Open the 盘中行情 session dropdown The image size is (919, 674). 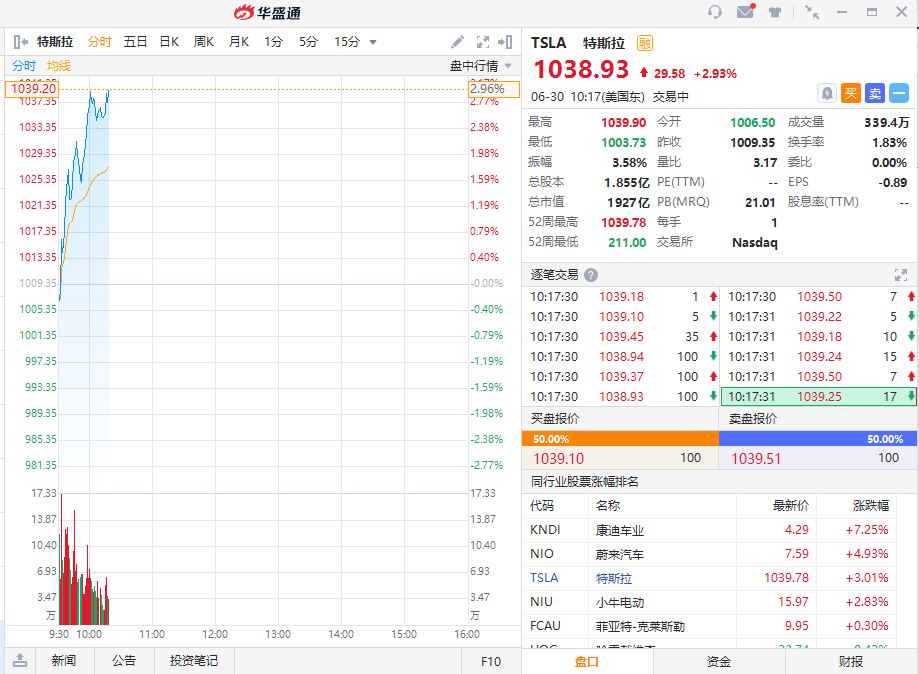click(x=481, y=66)
